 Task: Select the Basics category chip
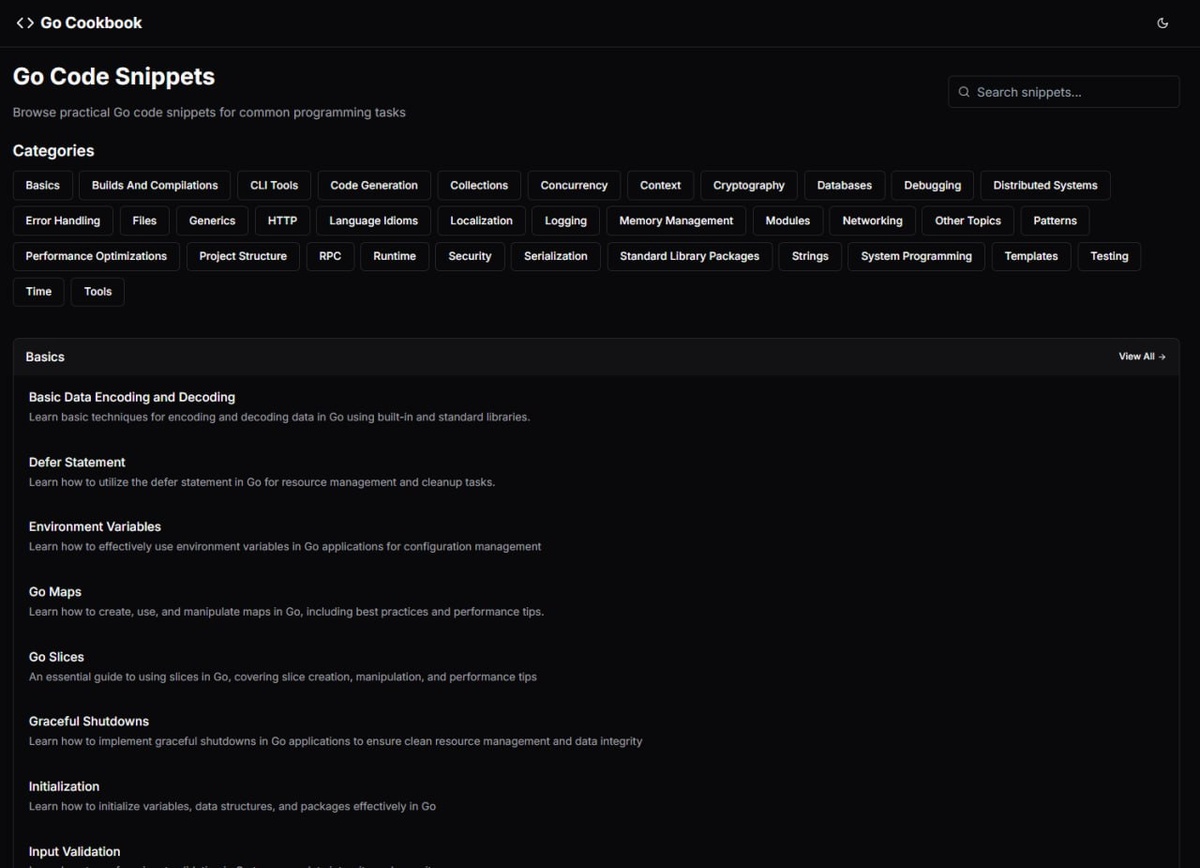[43, 185]
